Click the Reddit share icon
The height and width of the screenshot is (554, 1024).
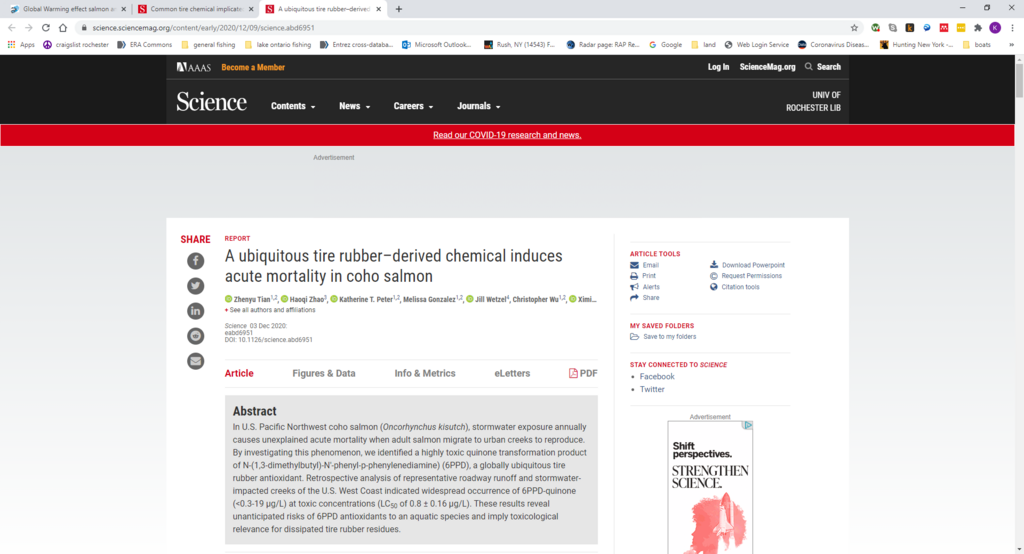(x=195, y=336)
